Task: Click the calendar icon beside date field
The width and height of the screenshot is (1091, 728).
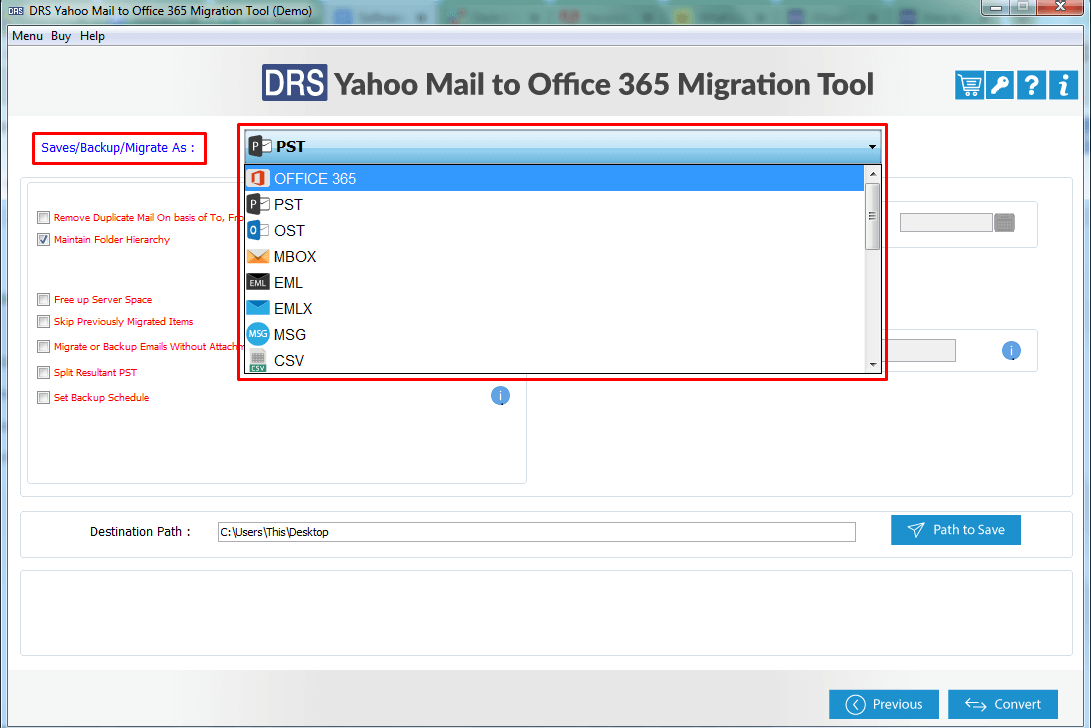Action: click(1004, 223)
